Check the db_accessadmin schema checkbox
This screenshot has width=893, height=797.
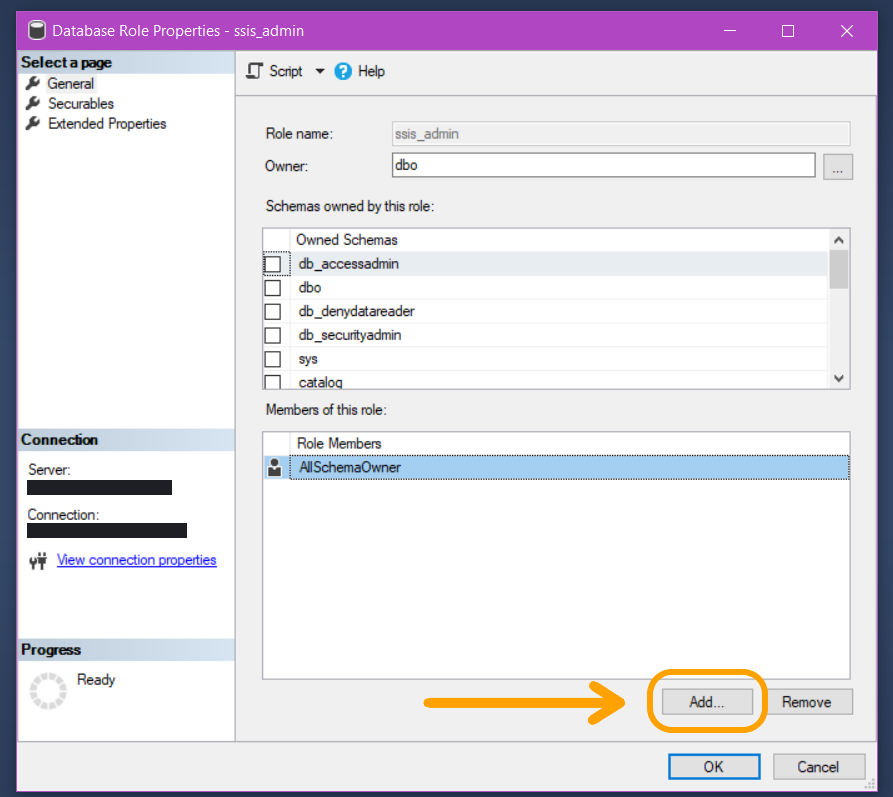click(273, 264)
